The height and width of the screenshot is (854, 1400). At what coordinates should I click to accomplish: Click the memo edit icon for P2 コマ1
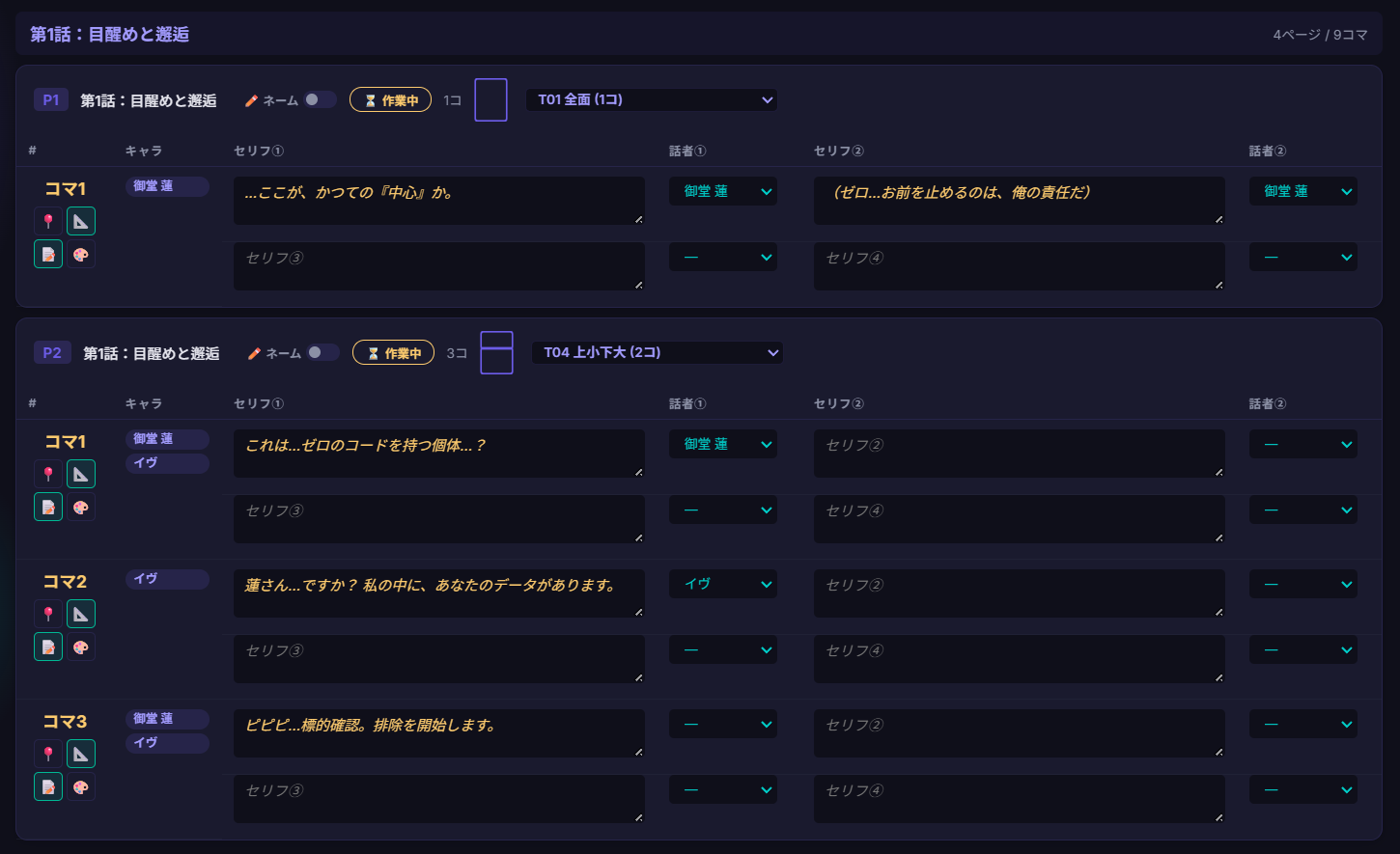(x=48, y=507)
